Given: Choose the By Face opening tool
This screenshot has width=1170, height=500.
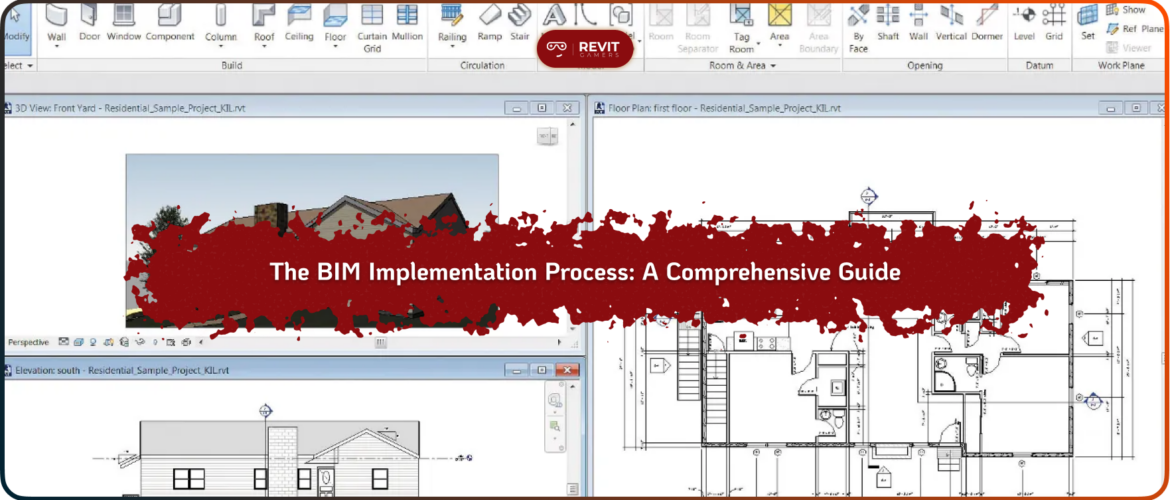Looking at the screenshot, I should (x=858, y=28).
